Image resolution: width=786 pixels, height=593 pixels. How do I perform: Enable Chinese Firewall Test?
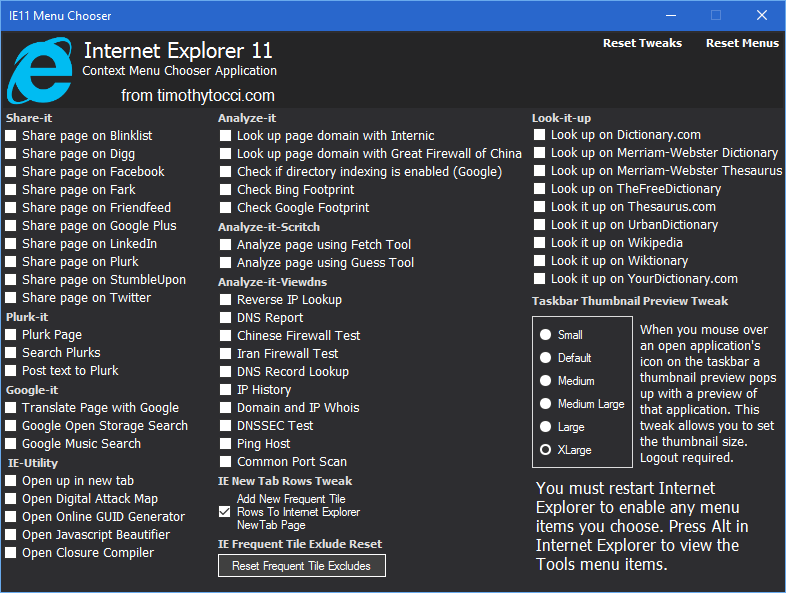pos(226,336)
